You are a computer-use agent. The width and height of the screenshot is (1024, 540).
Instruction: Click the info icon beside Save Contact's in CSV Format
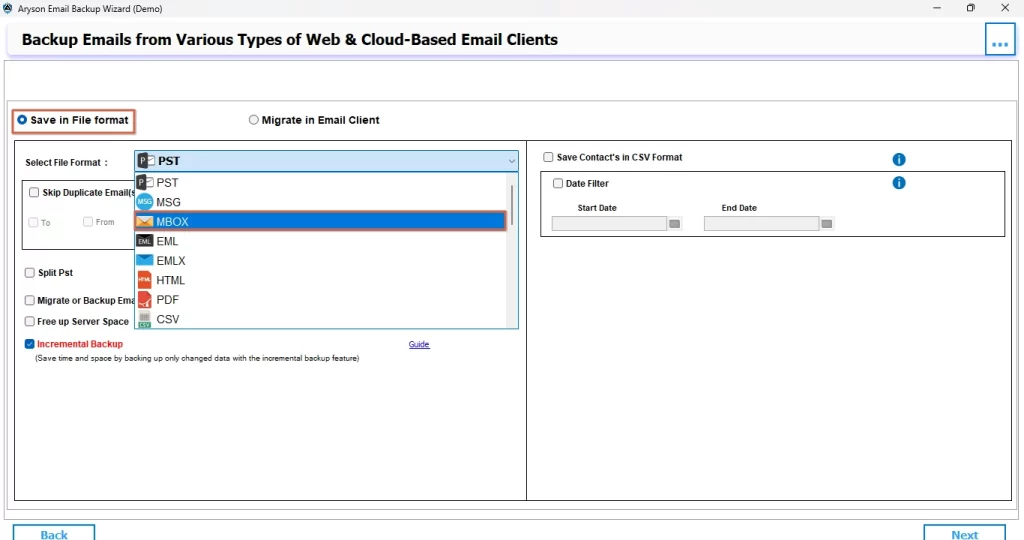tap(899, 159)
